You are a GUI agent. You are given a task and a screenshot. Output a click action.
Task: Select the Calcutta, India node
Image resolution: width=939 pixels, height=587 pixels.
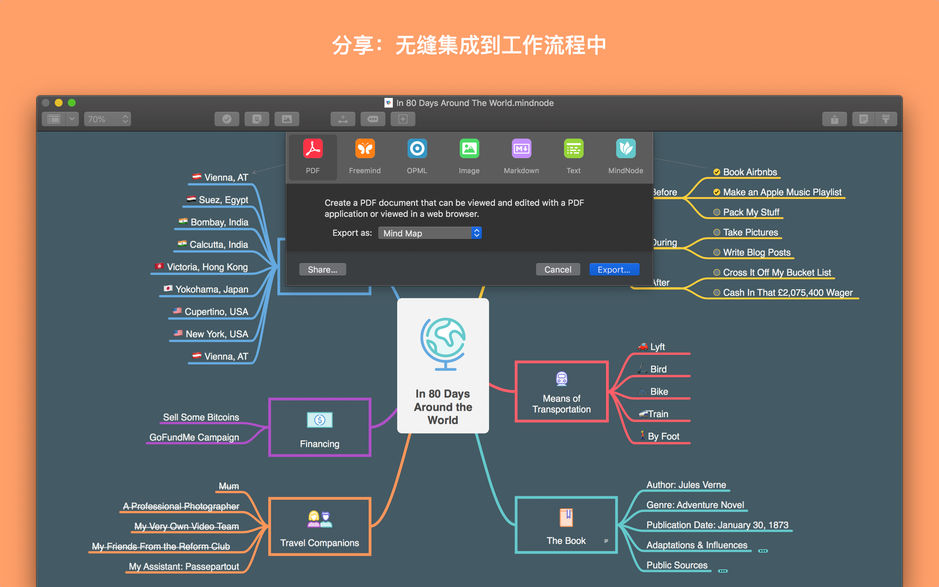pos(219,244)
